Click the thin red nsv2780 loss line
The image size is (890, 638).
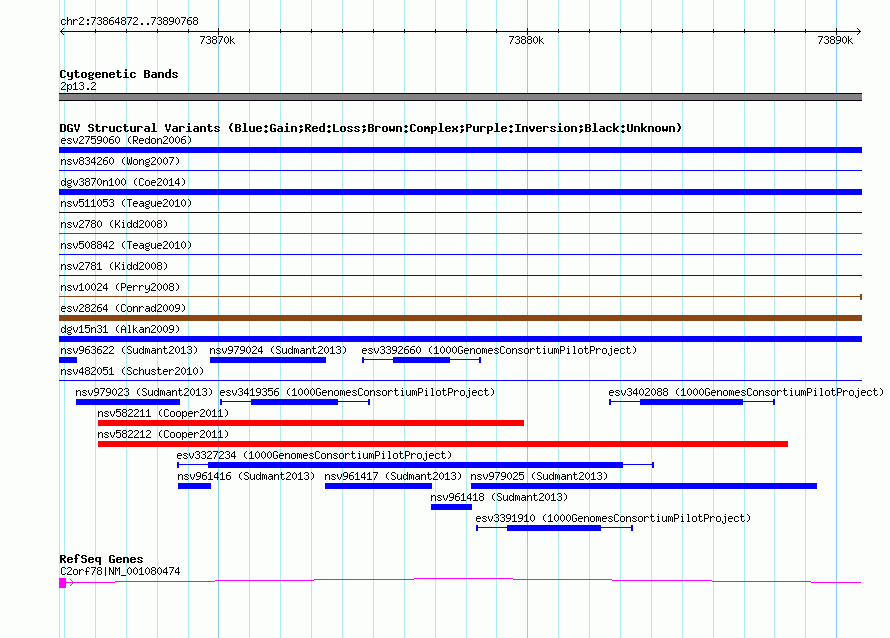(x=460, y=233)
